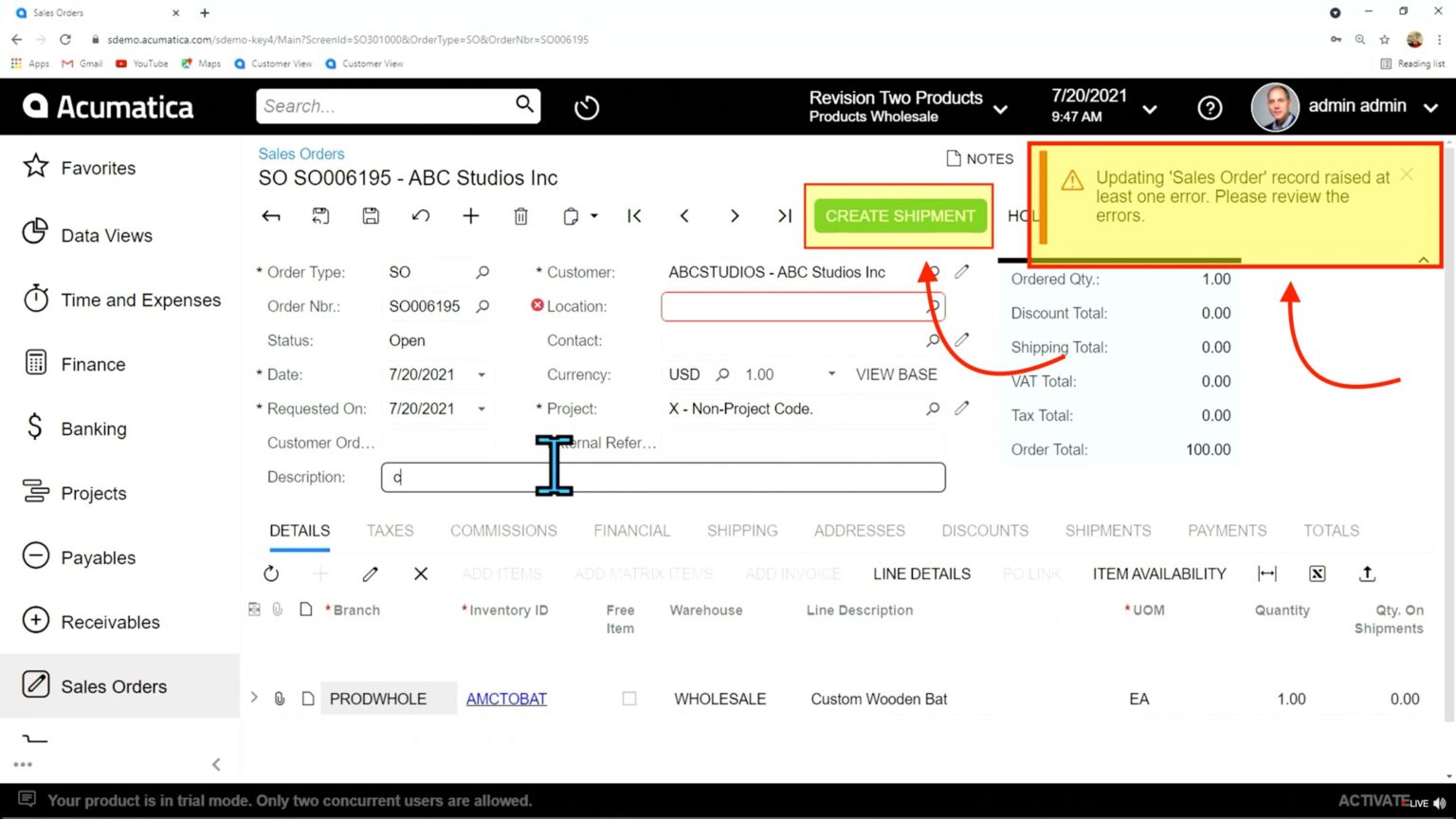Open Help using the question mark icon
This screenshot has height=819, width=1456.
1210,107
